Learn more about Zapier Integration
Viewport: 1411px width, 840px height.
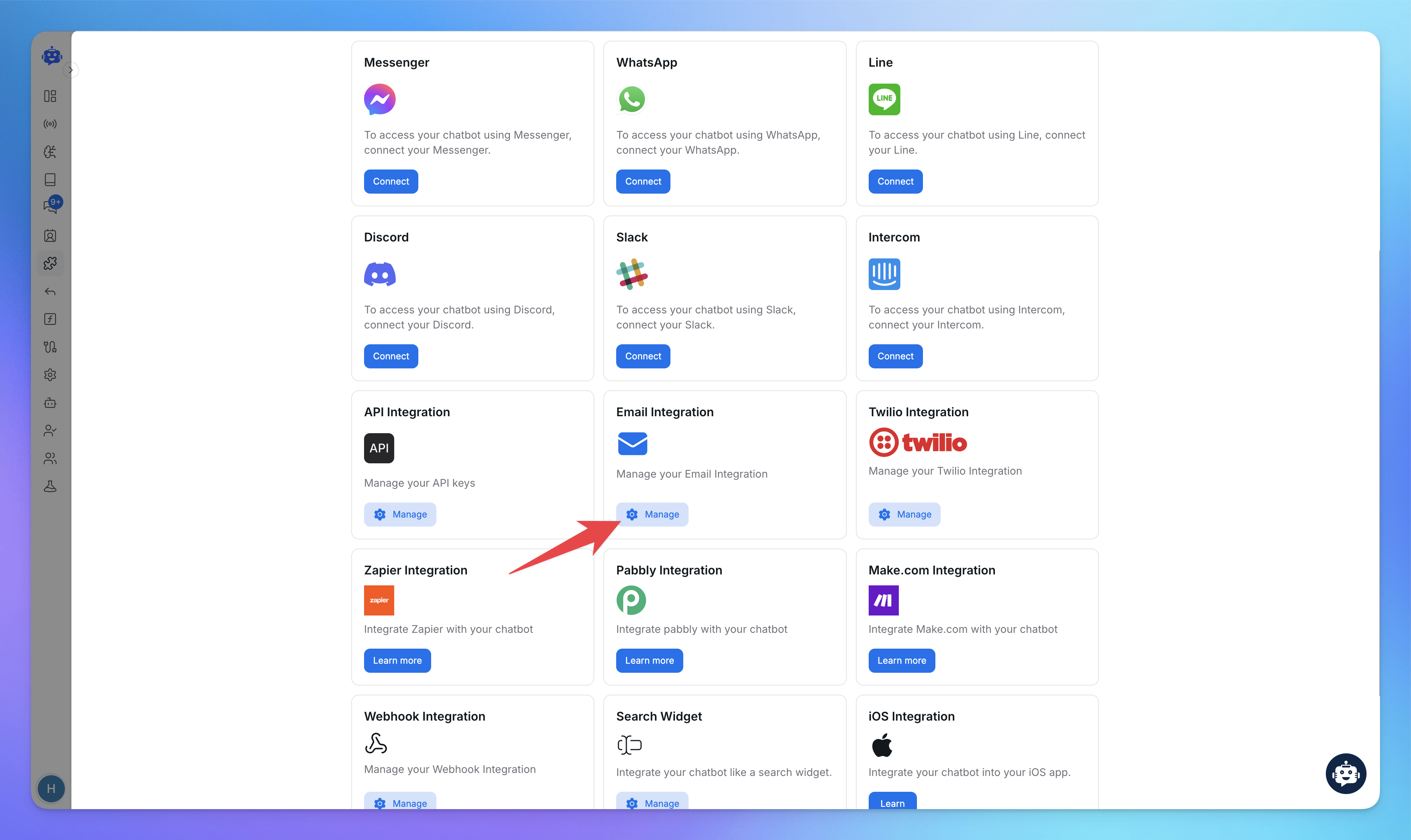[397, 661]
